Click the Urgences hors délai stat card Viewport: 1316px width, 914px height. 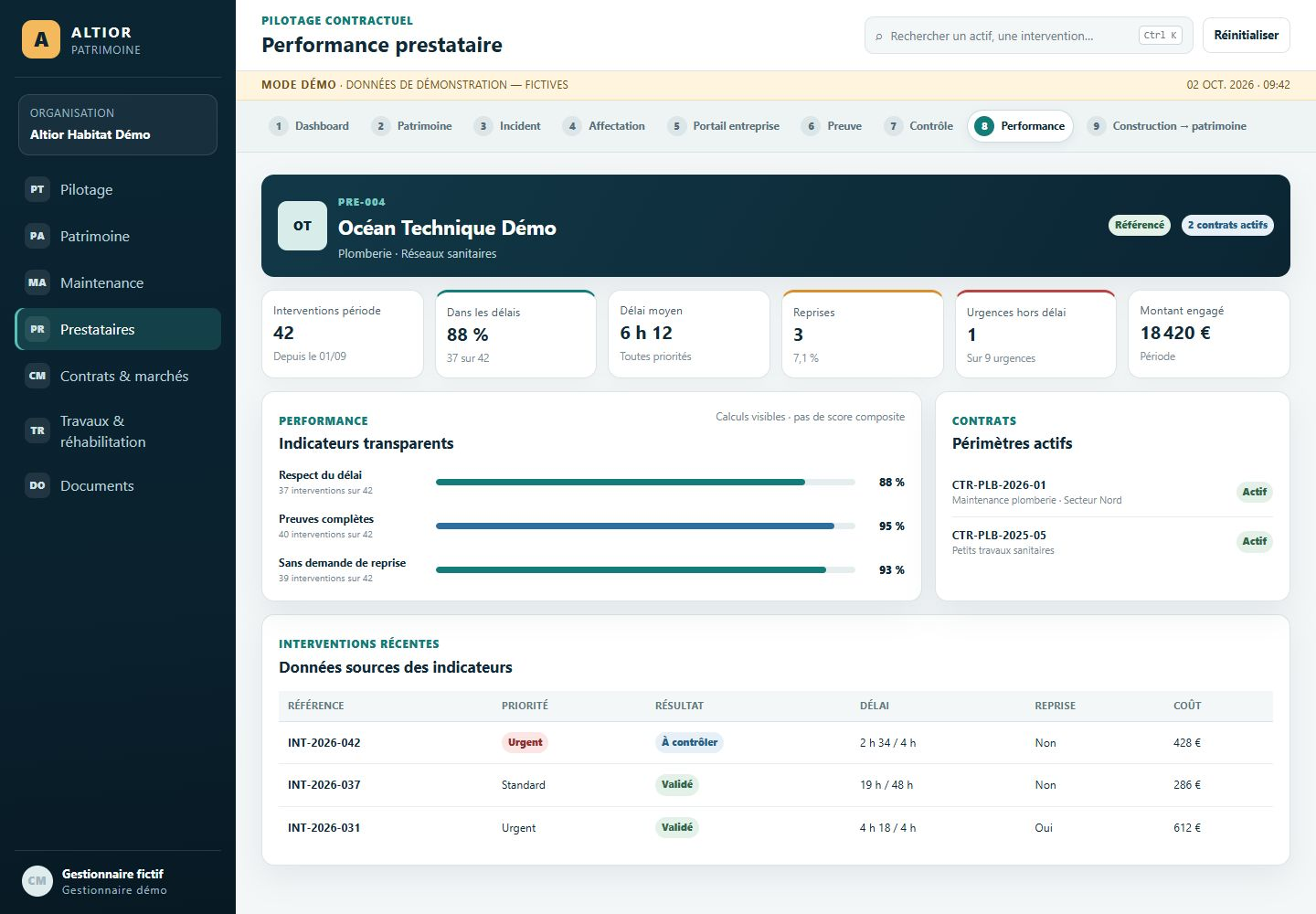point(1035,334)
